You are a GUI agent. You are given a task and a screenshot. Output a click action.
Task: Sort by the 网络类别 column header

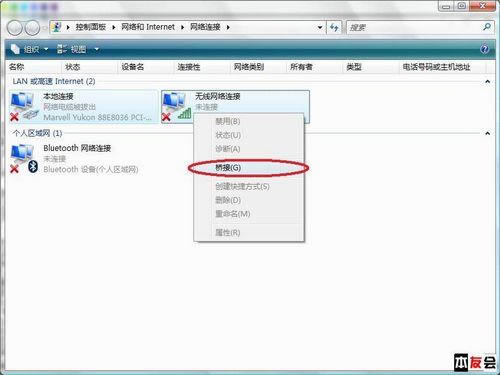click(259, 67)
